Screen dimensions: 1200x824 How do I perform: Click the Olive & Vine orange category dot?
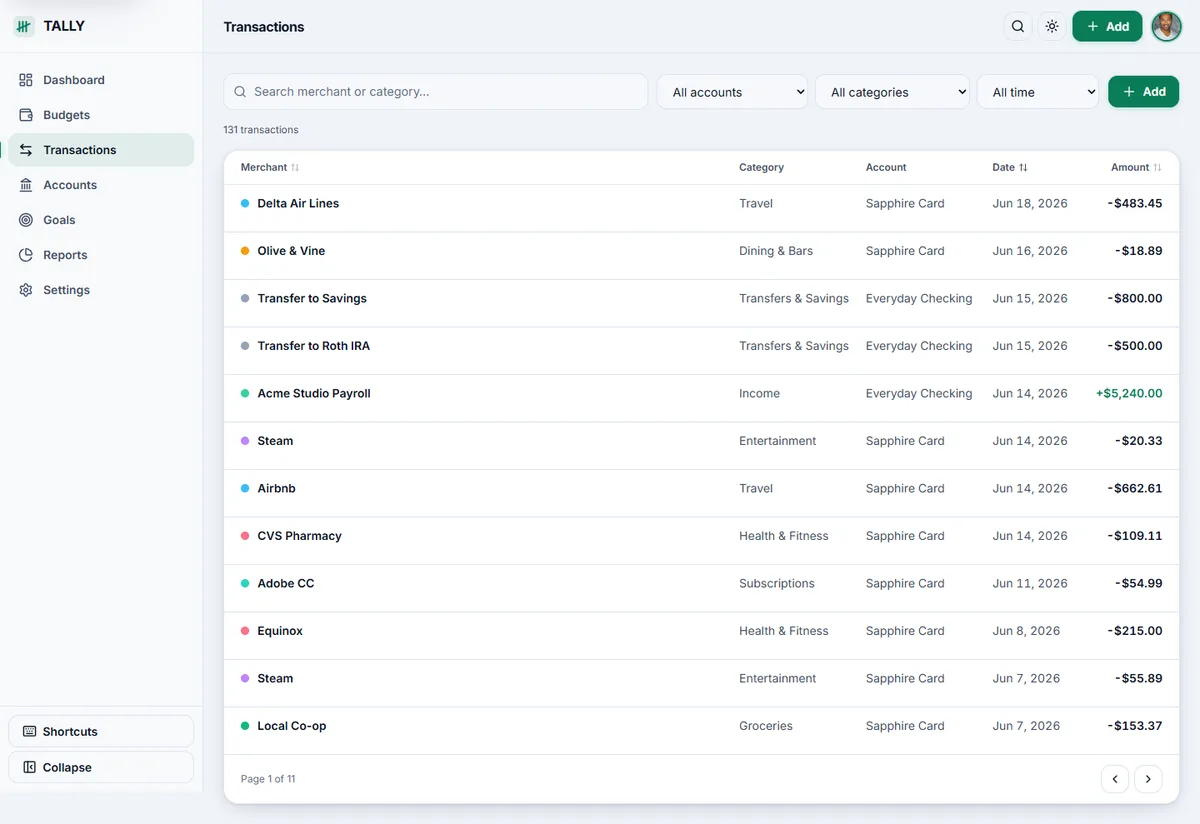[x=245, y=251]
